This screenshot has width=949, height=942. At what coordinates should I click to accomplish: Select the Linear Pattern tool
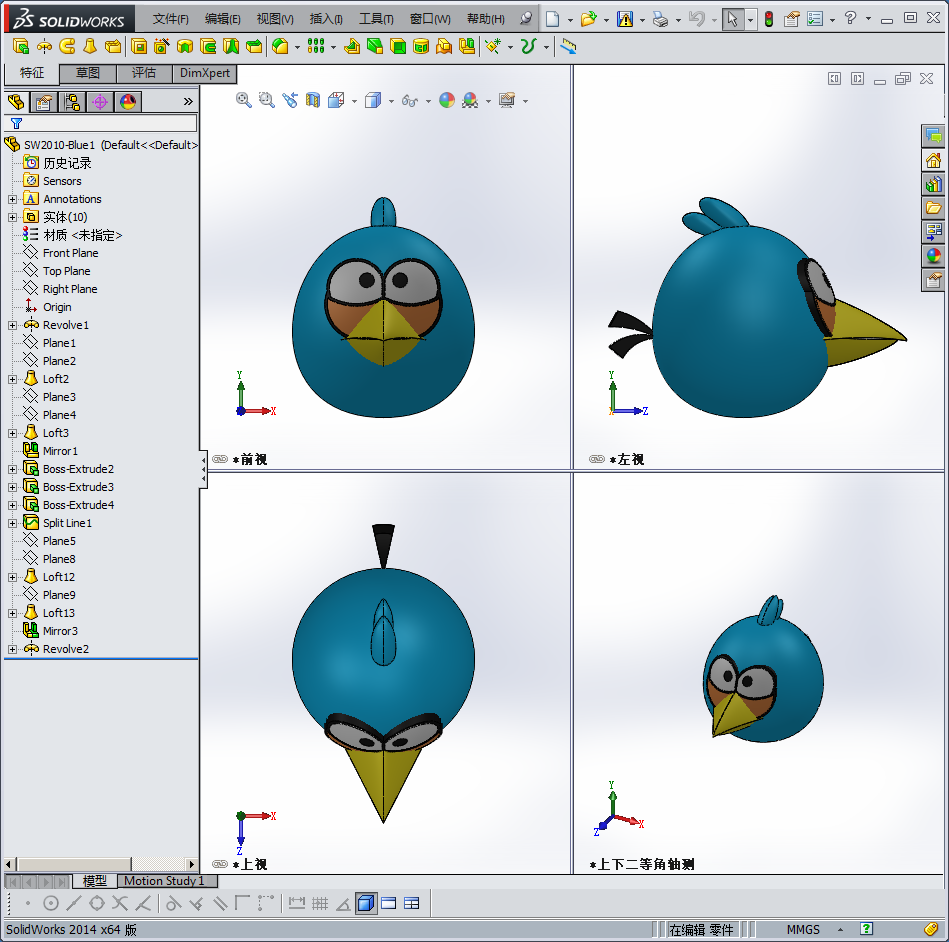point(316,46)
